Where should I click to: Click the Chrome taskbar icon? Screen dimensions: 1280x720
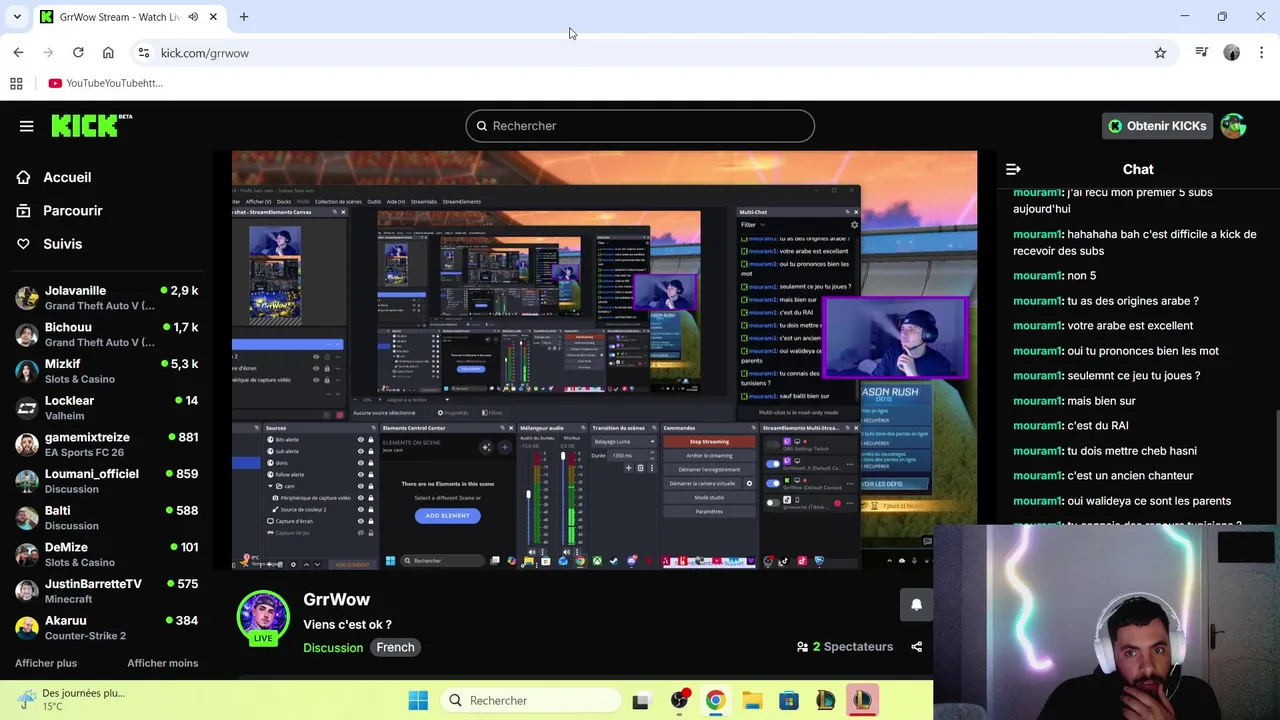click(x=715, y=700)
